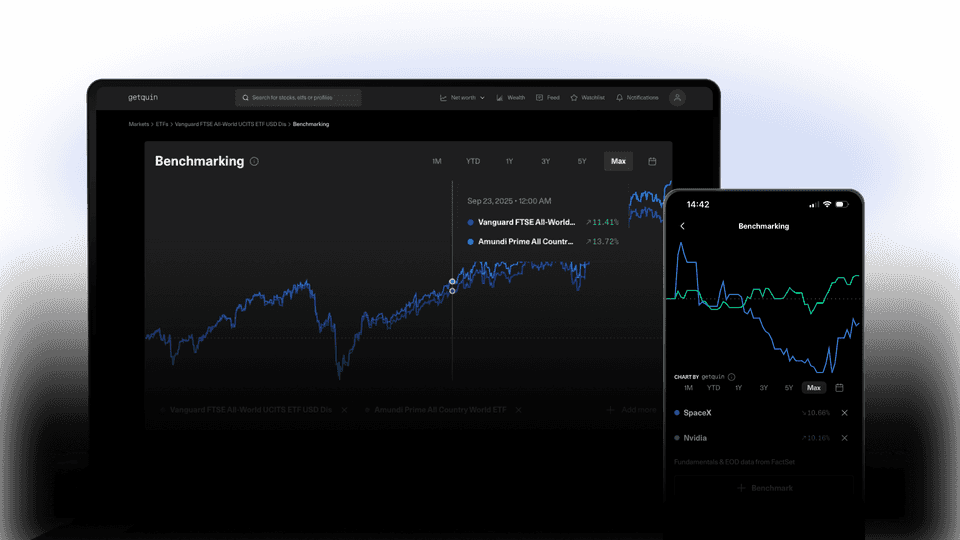Click the Notifications bell icon
This screenshot has height=540, width=960.
coord(620,97)
